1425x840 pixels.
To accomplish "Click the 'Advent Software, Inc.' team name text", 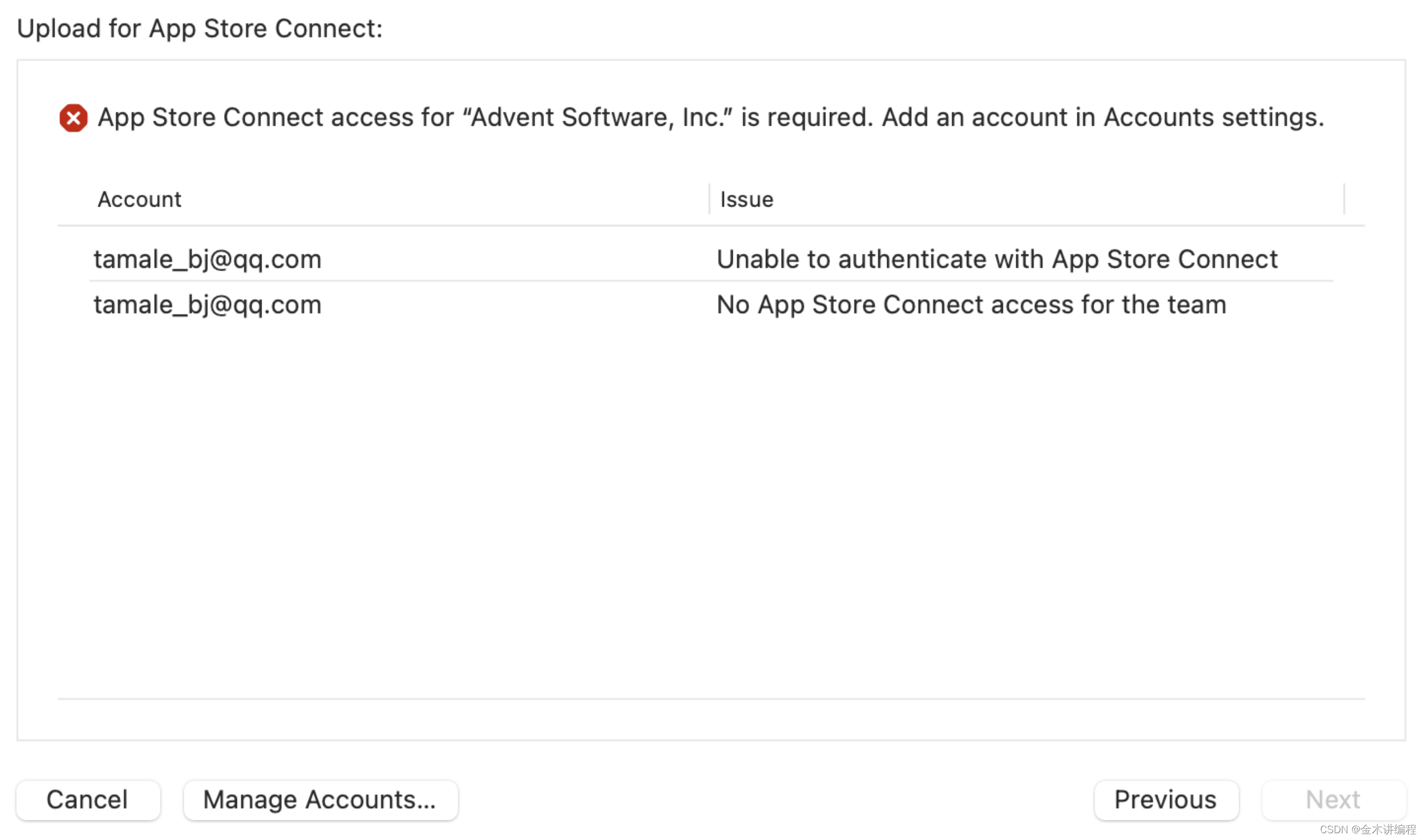I will pos(597,118).
